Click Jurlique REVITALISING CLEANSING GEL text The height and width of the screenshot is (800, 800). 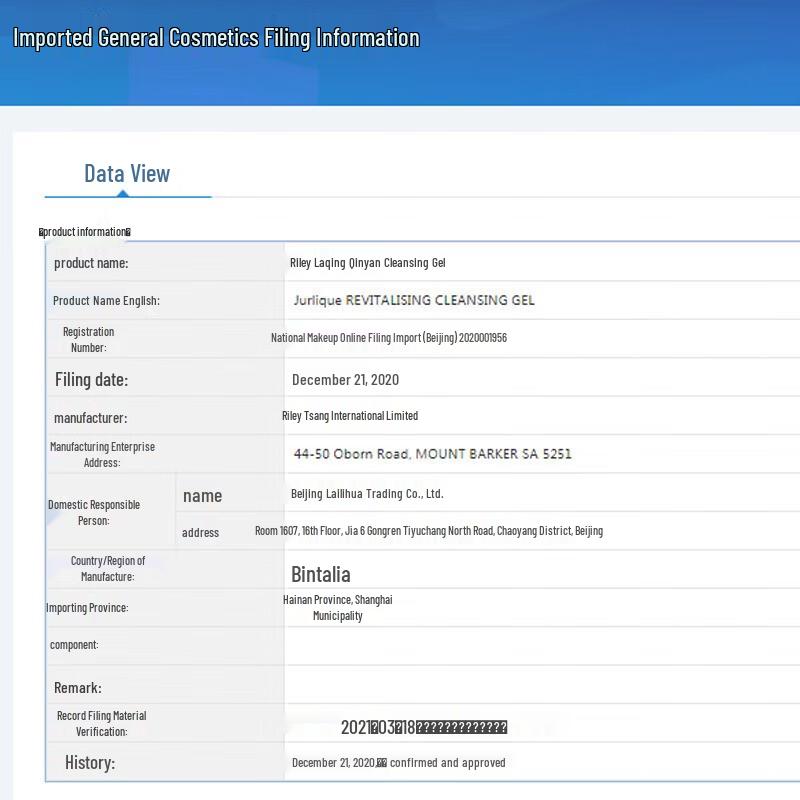point(414,300)
